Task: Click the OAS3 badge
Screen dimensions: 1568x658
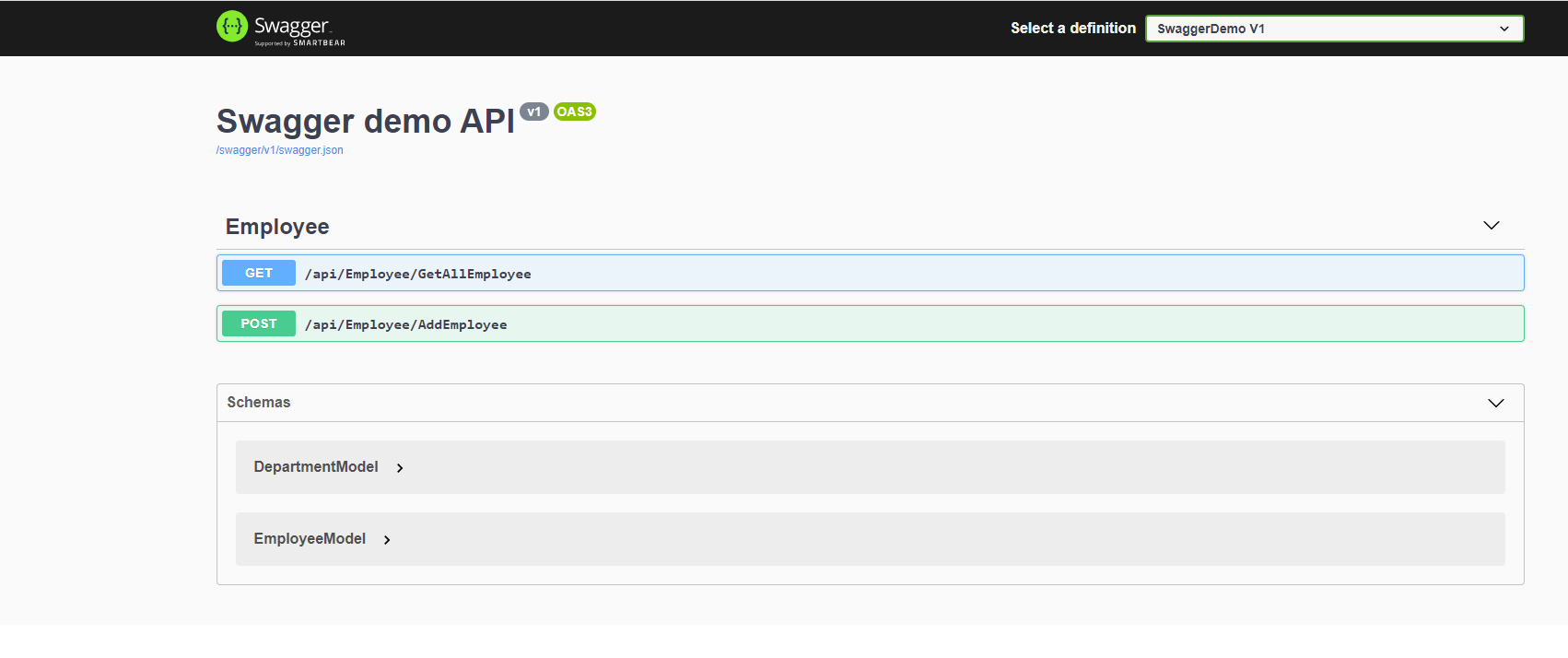Action: (x=575, y=112)
